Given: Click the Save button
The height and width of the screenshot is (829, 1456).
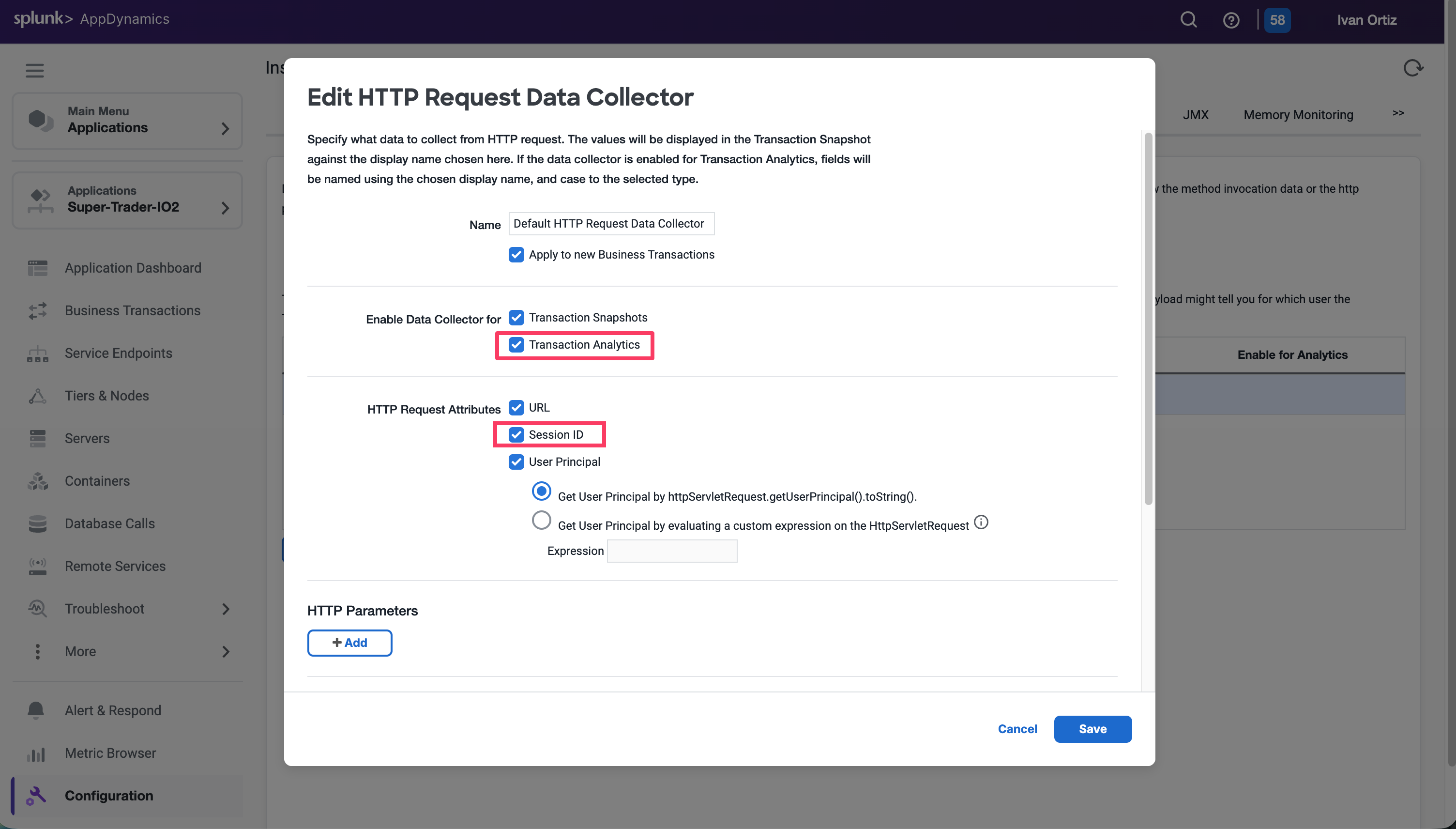Looking at the screenshot, I should click(x=1092, y=729).
